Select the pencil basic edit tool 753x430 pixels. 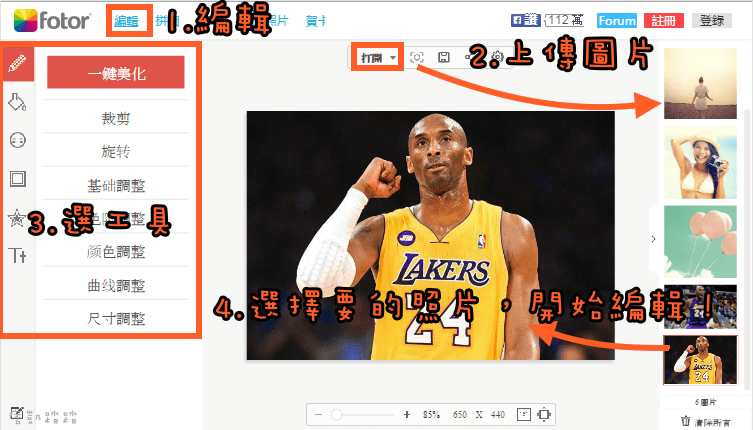(x=18, y=63)
